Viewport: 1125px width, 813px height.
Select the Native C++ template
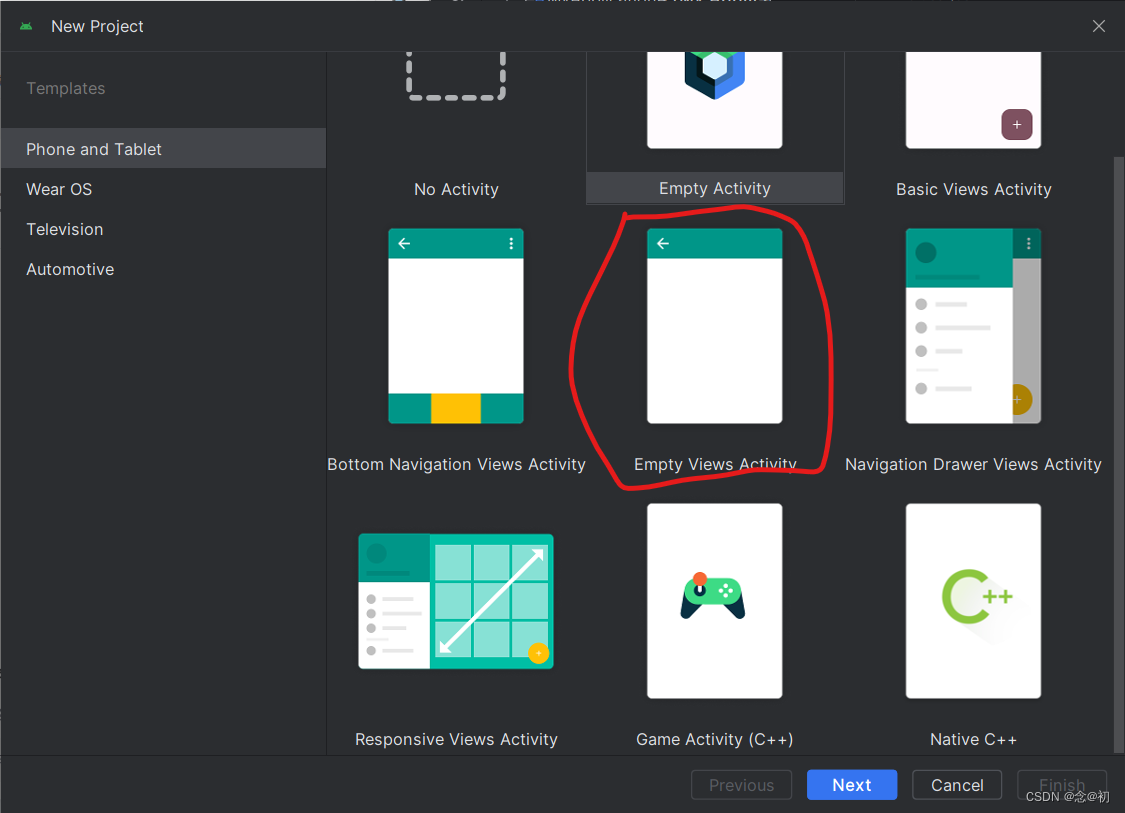click(973, 601)
